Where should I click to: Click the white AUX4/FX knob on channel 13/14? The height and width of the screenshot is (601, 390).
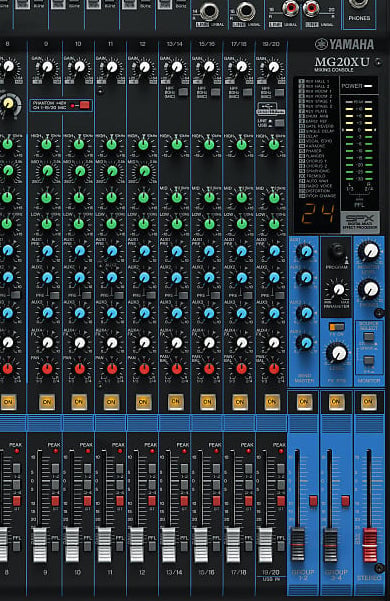pos(176,342)
